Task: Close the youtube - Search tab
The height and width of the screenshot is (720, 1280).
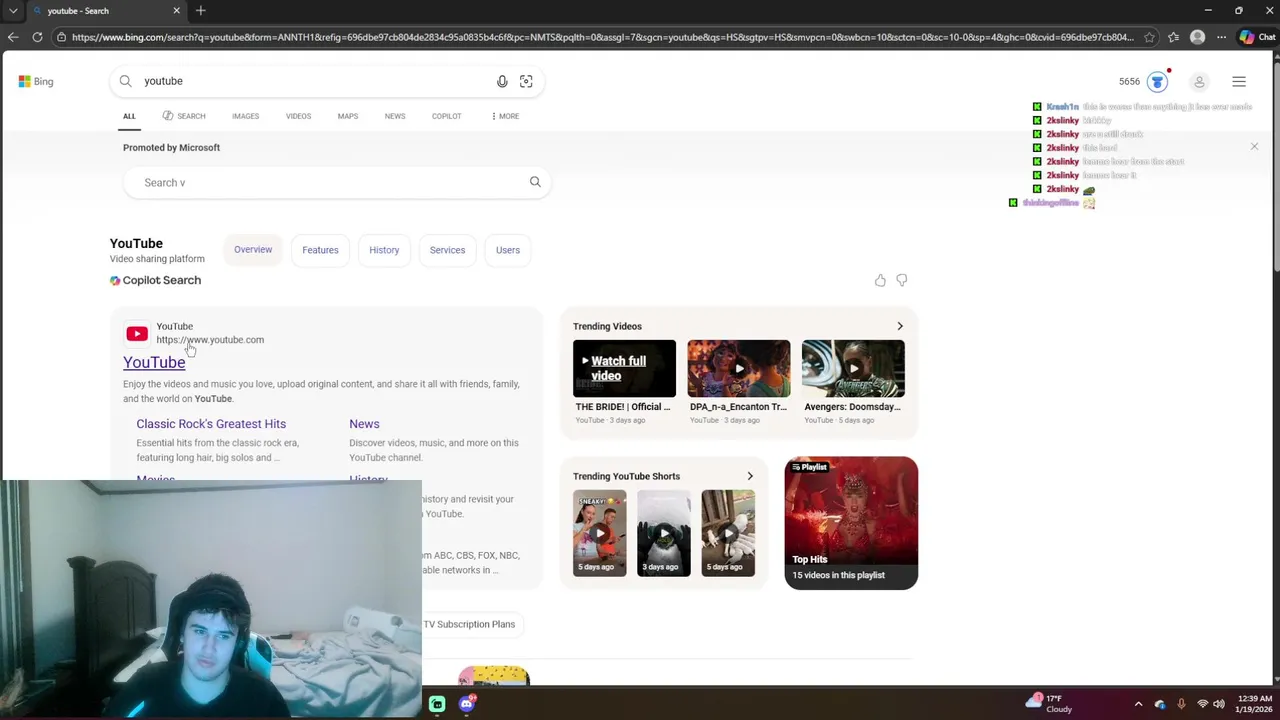Action: 177,10
